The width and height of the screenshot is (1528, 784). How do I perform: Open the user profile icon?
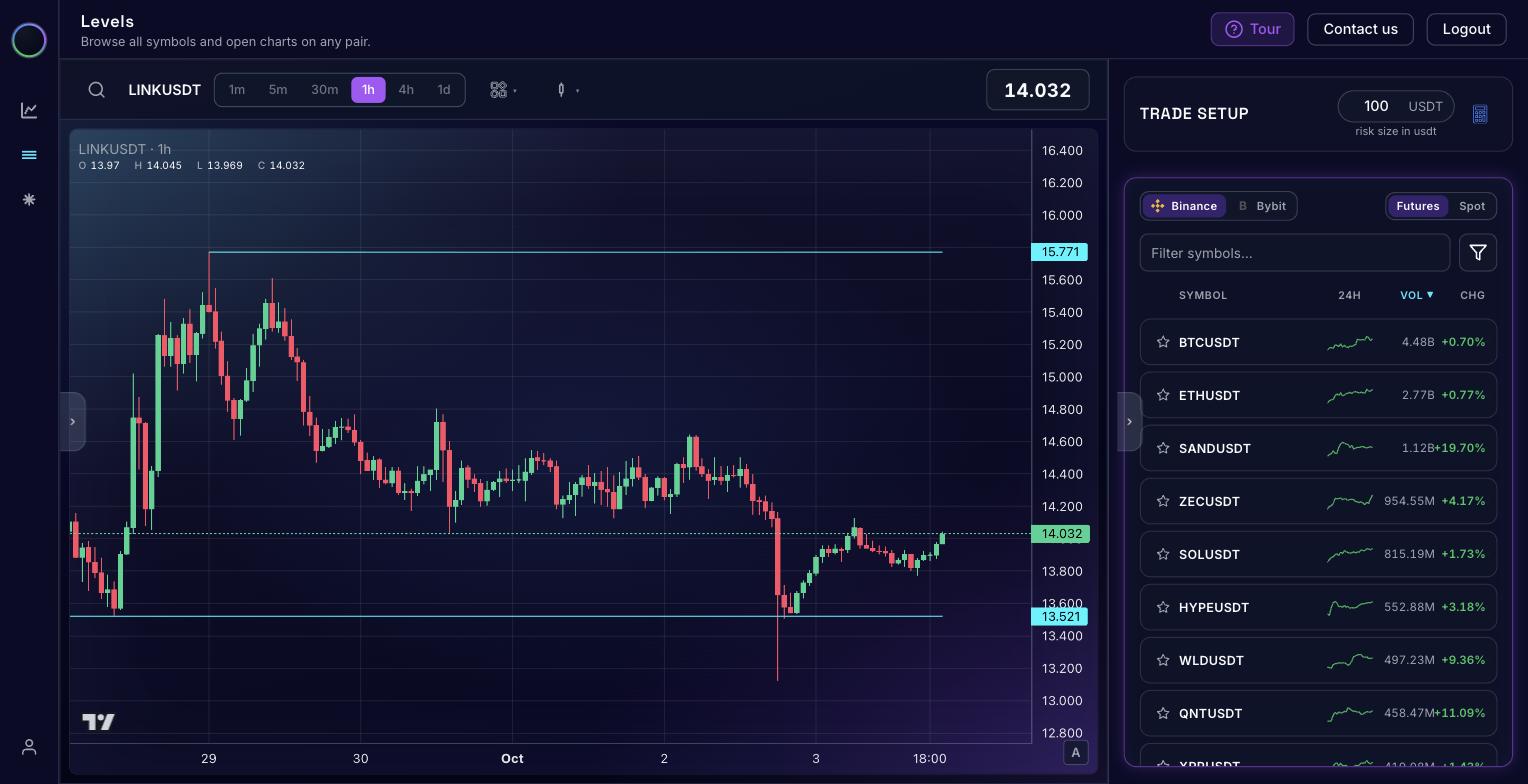click(x=29, y=747)
